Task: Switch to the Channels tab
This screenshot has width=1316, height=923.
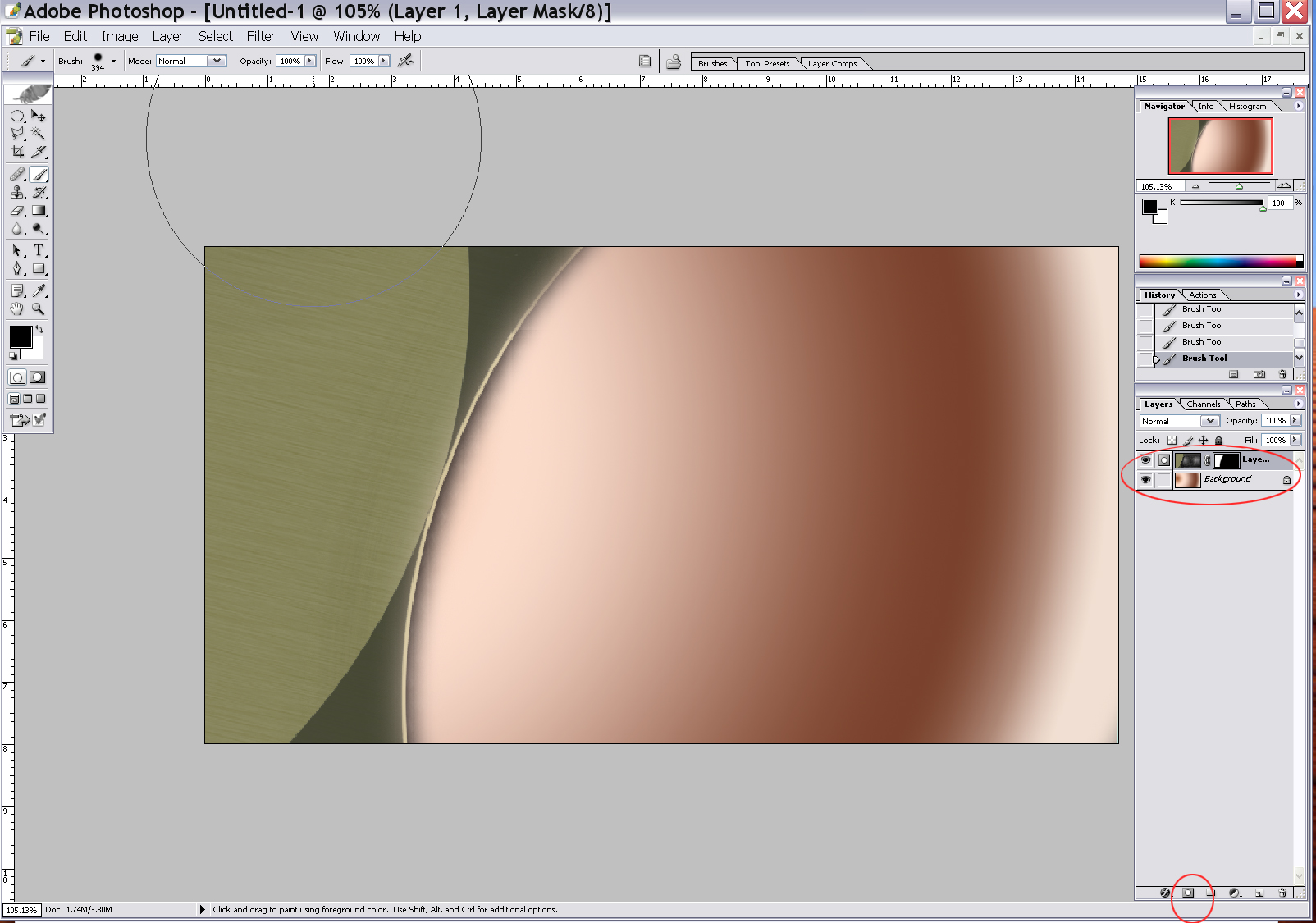Action: pos(1203,404)
